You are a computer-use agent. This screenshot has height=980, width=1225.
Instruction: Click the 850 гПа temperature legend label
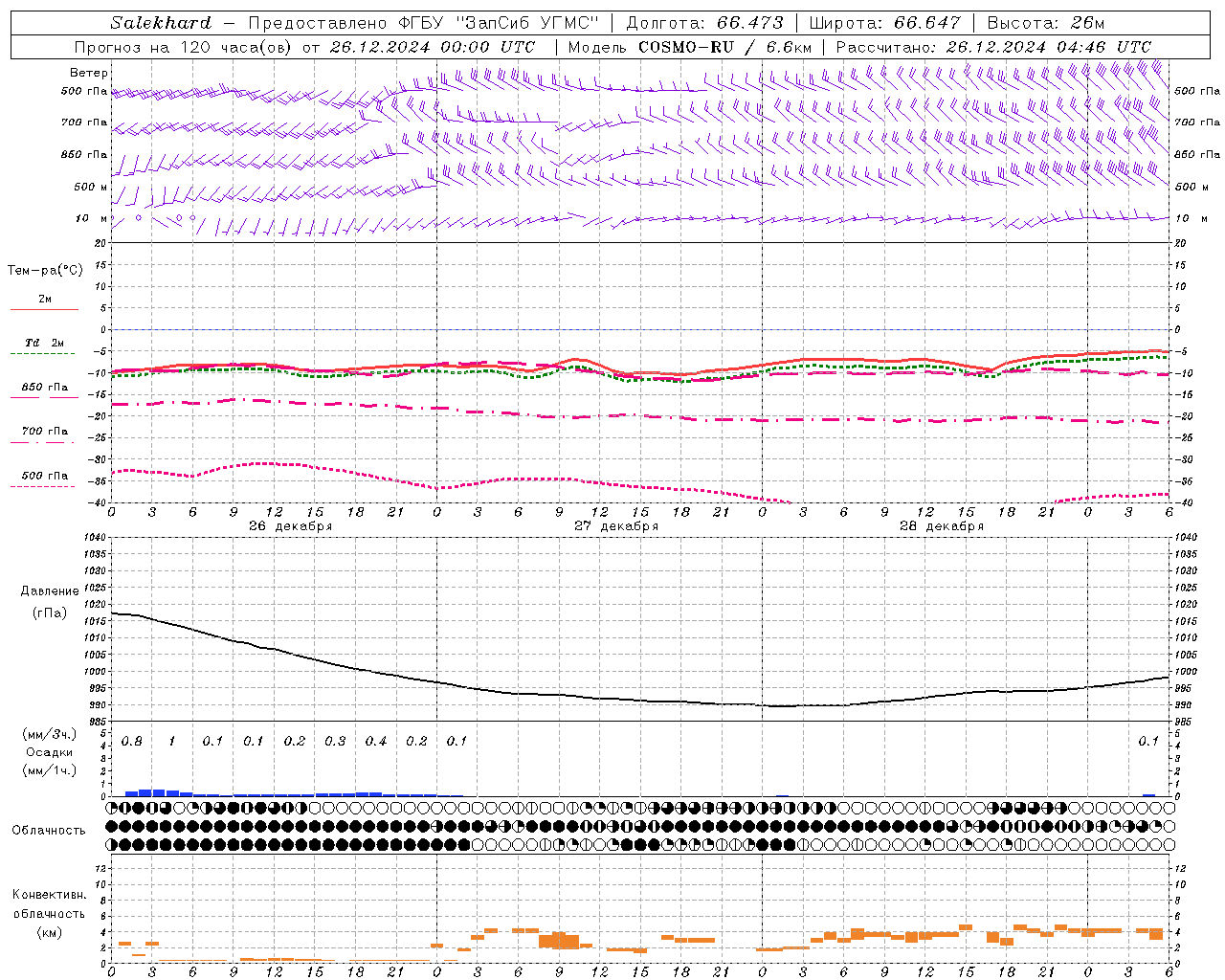point(44,387)
